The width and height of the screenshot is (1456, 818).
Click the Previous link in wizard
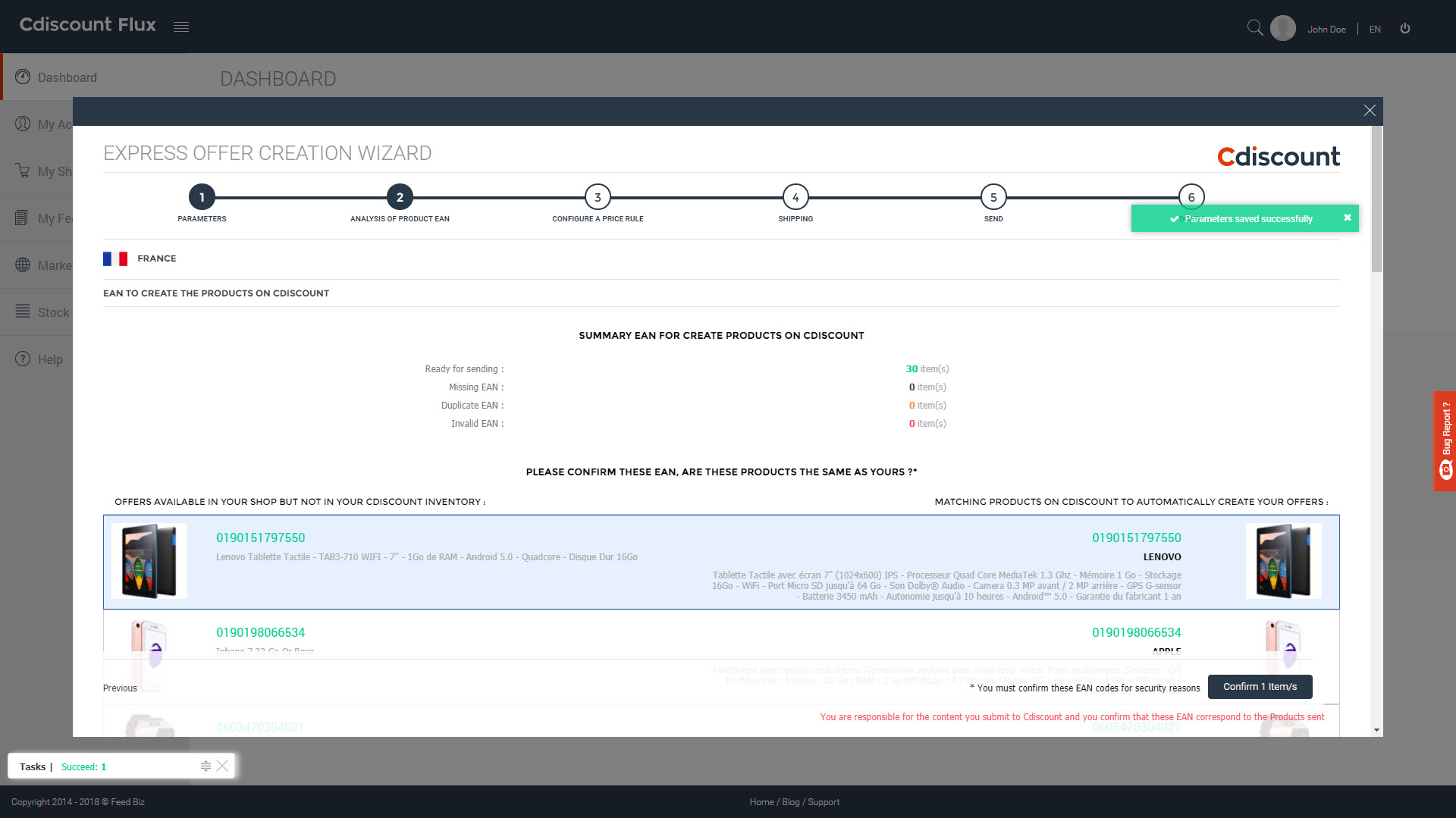[120, 688]
